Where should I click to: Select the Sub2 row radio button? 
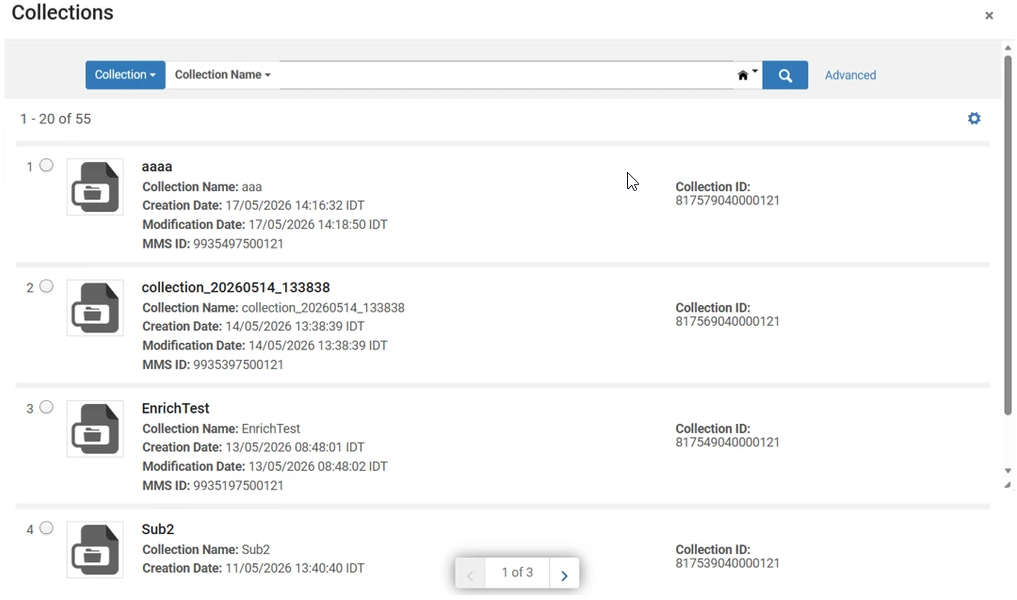tap(46, 528)
